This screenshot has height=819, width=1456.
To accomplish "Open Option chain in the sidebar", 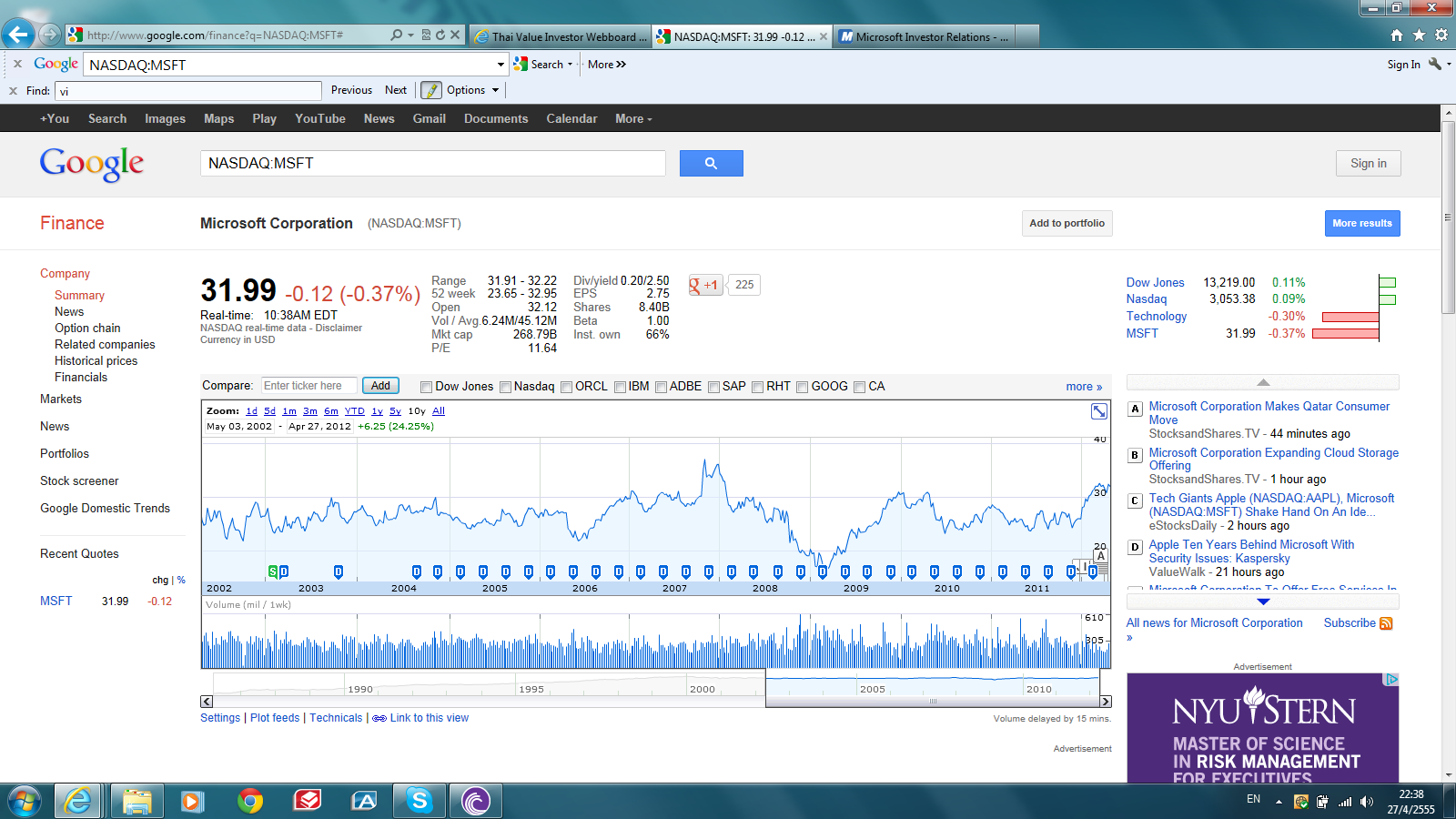I will tap(87, 329).
